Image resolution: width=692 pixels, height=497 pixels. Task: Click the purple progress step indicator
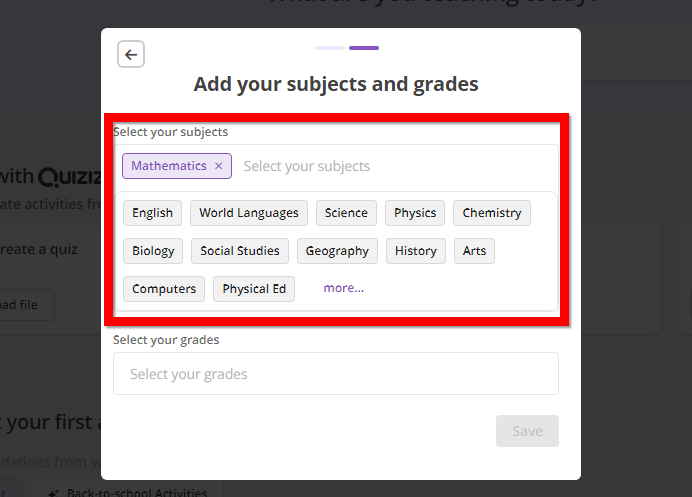364,48
